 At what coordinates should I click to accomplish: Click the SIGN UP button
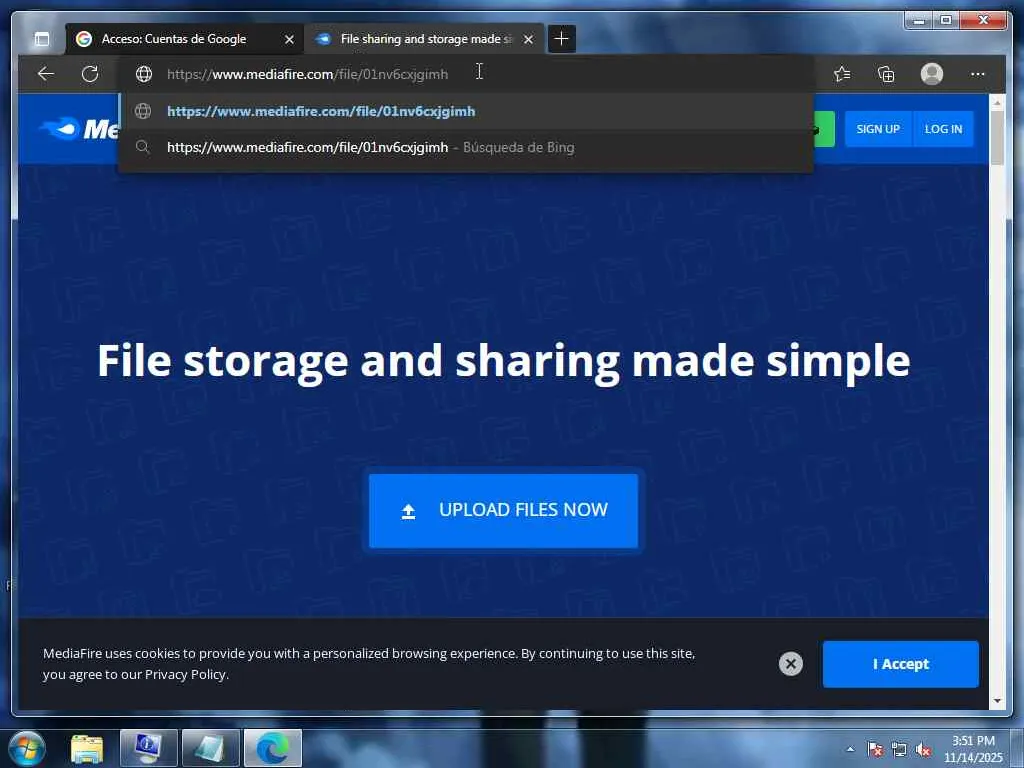tap(878, 129)
